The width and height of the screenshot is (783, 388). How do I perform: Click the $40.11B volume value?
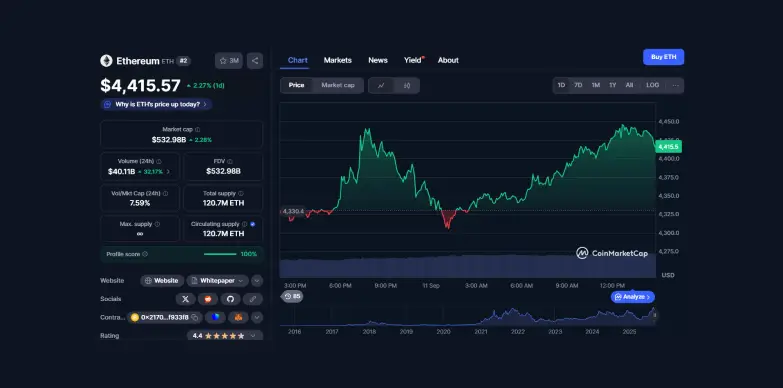121,172
